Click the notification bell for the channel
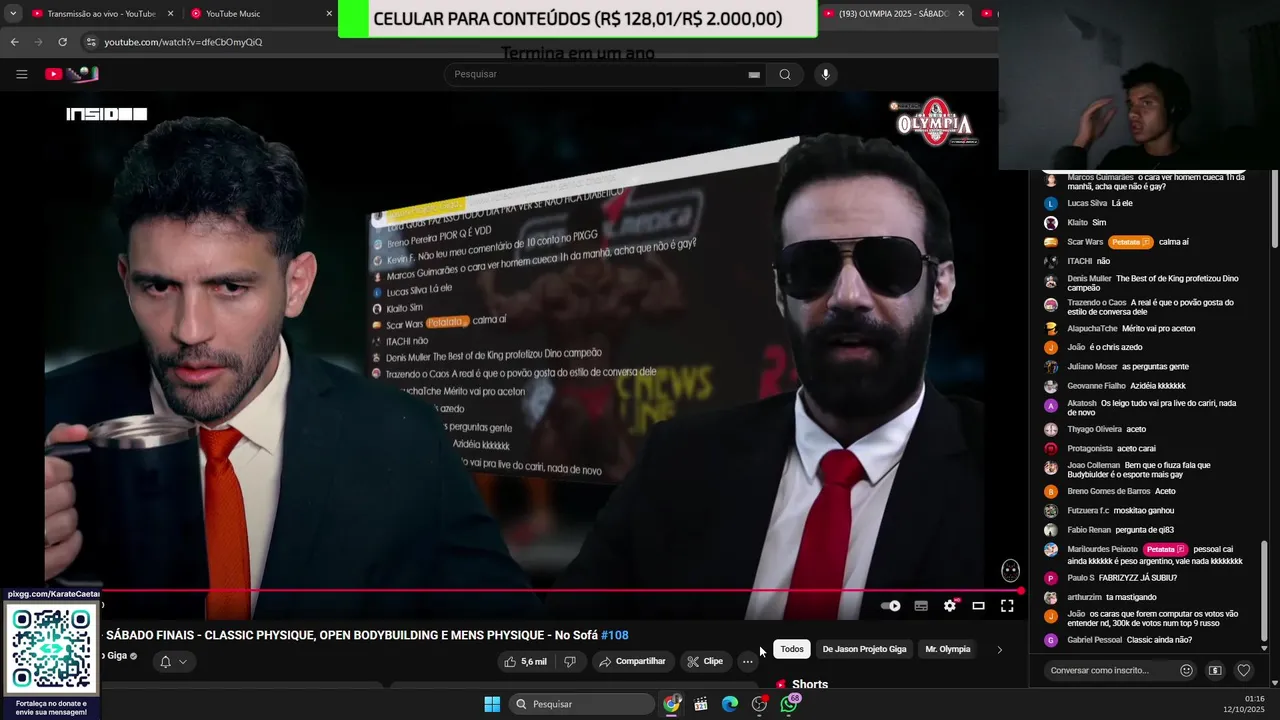The height and width of the screenshot is (720, 1280). pos(165,661)
